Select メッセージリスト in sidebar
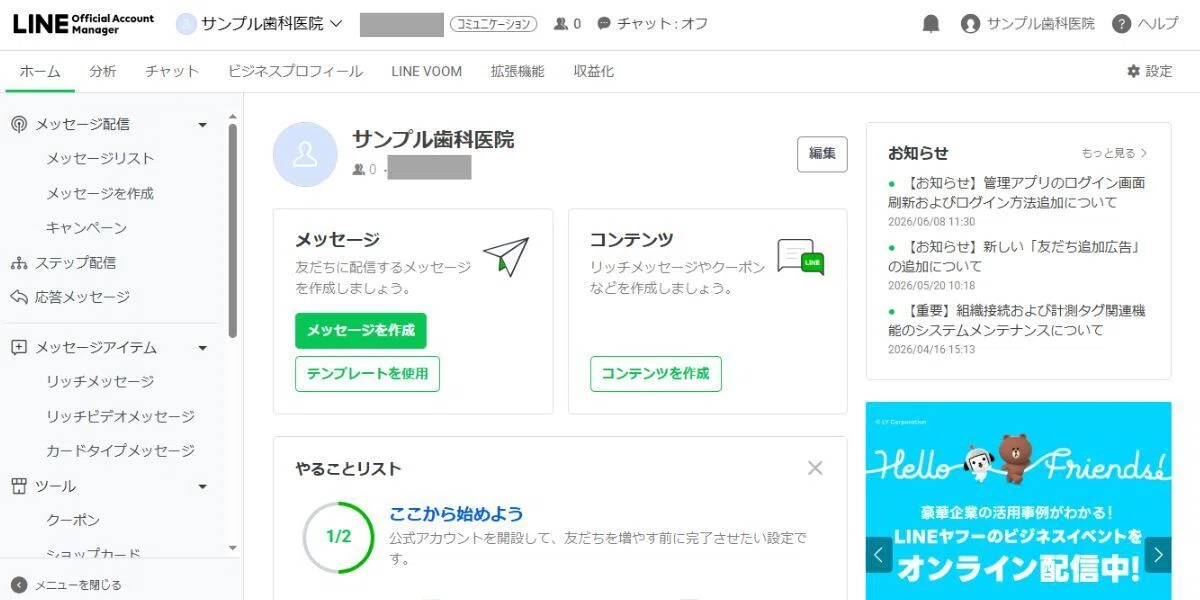Viewport: 1200px width, 600px height. (100, 159)
